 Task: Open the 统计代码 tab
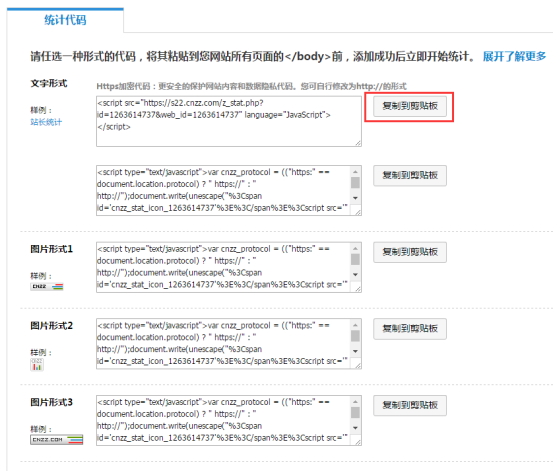[65, 20]
